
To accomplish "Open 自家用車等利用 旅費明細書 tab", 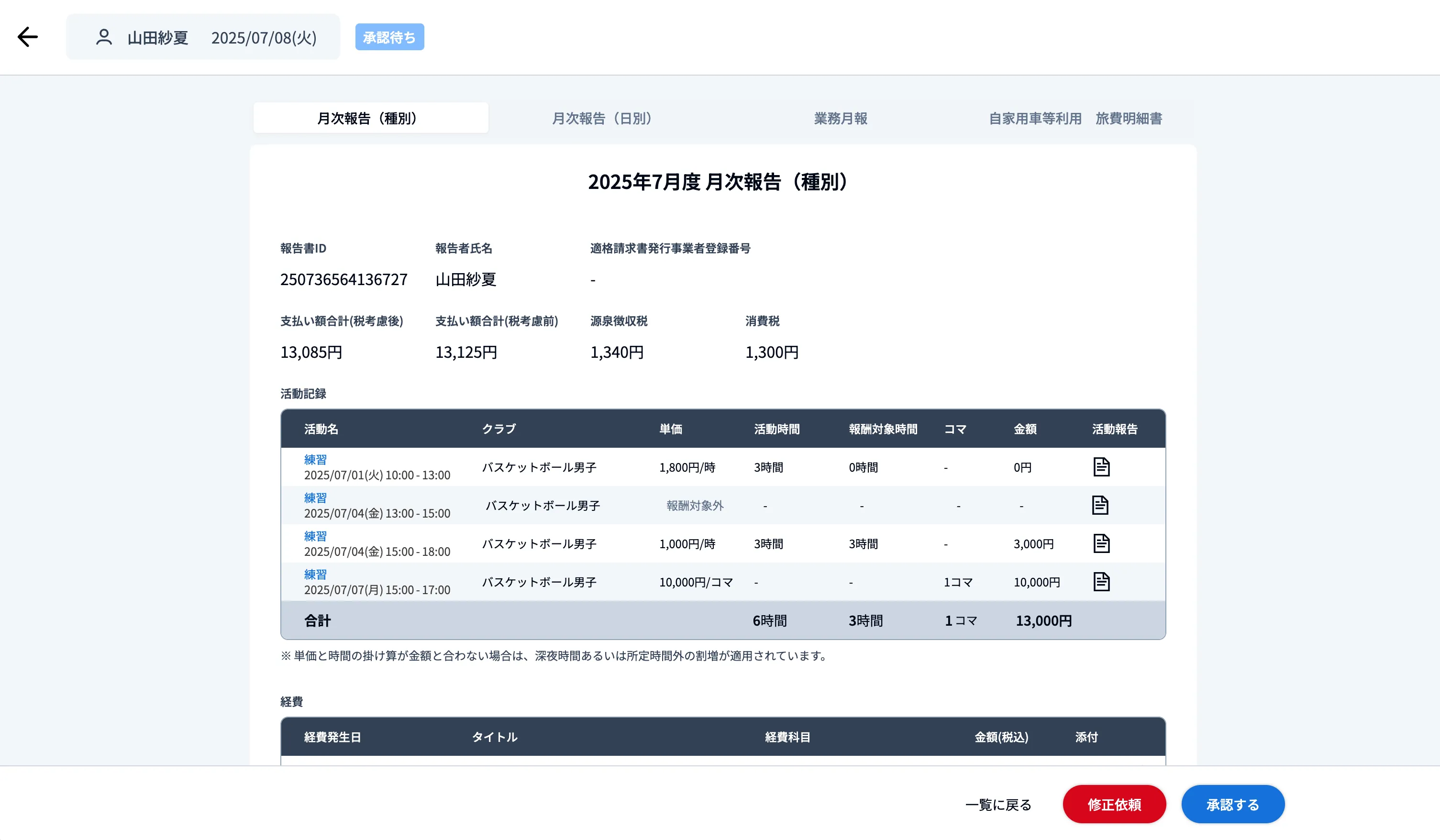I will tap(1075, 118).
